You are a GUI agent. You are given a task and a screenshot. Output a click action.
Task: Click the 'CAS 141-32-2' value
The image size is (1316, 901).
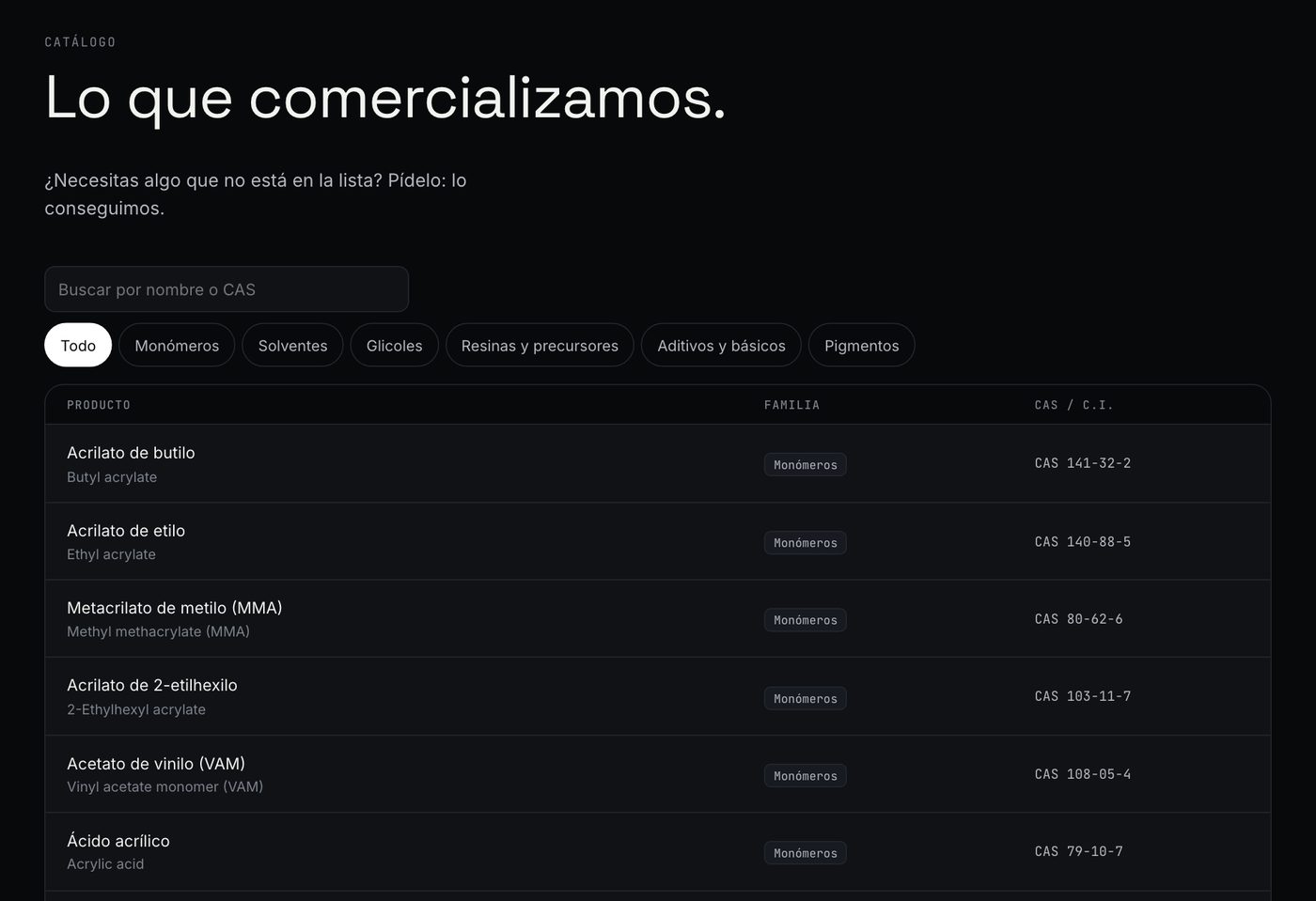[x=1083, y=463]
